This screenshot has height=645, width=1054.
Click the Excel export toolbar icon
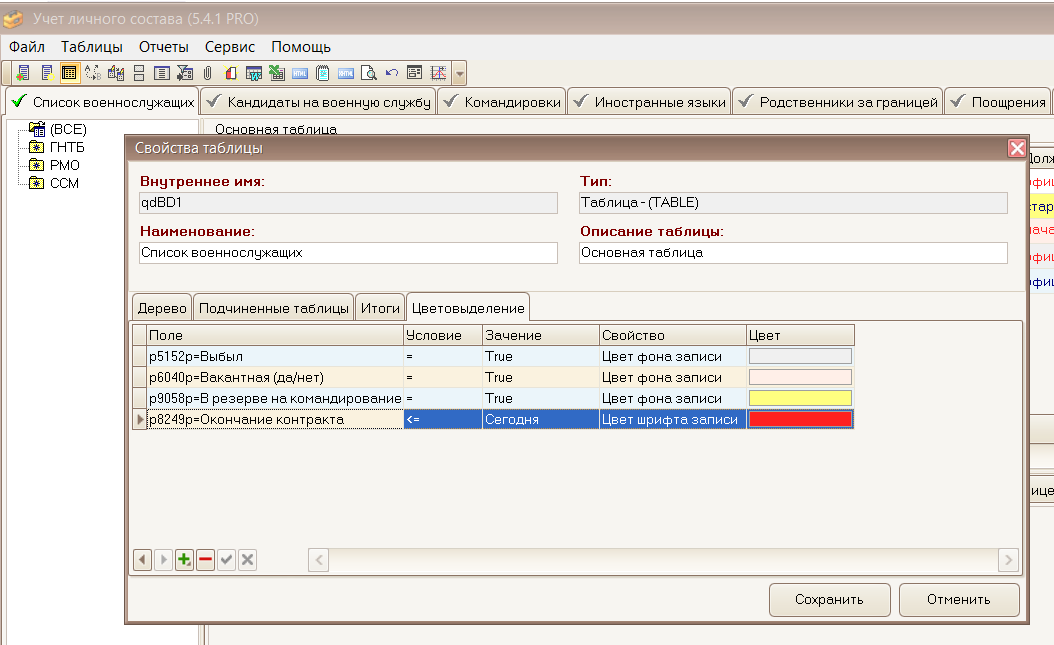coord(276,73)
